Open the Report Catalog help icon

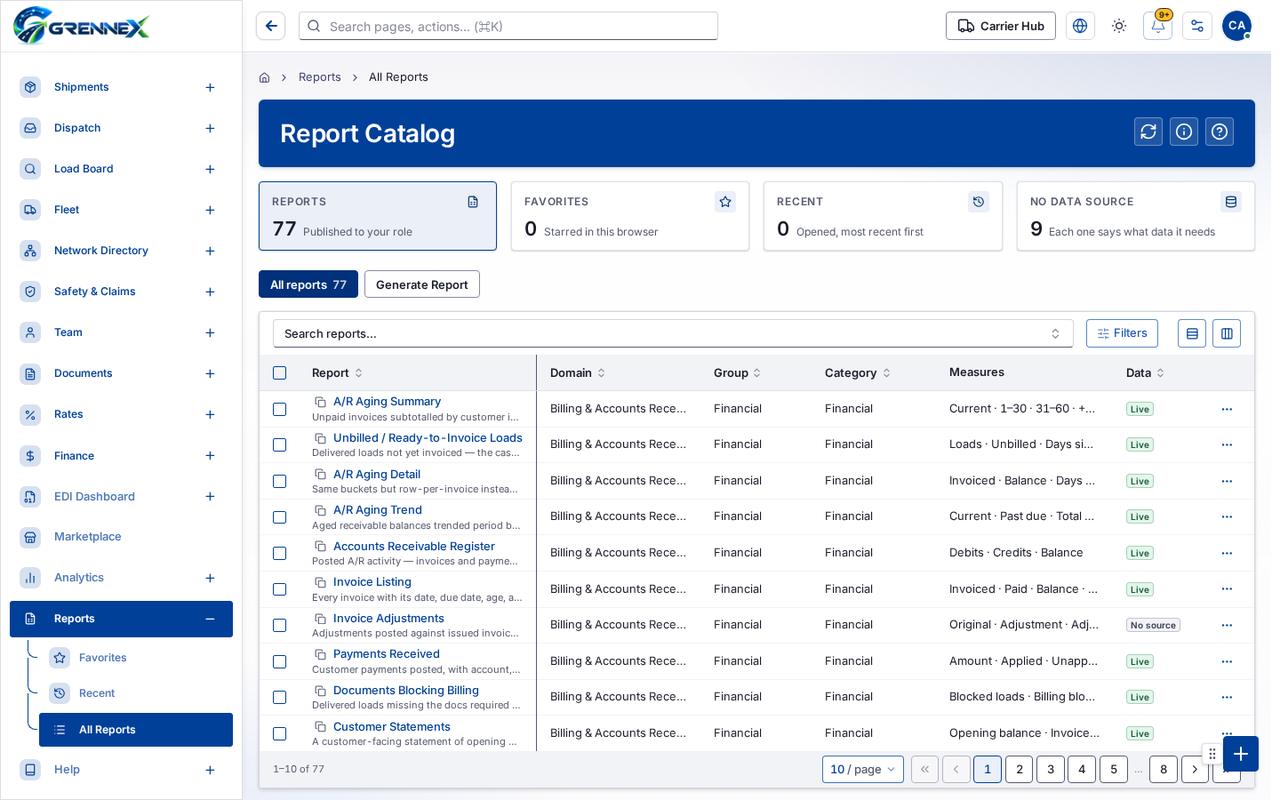(1219, 132)
